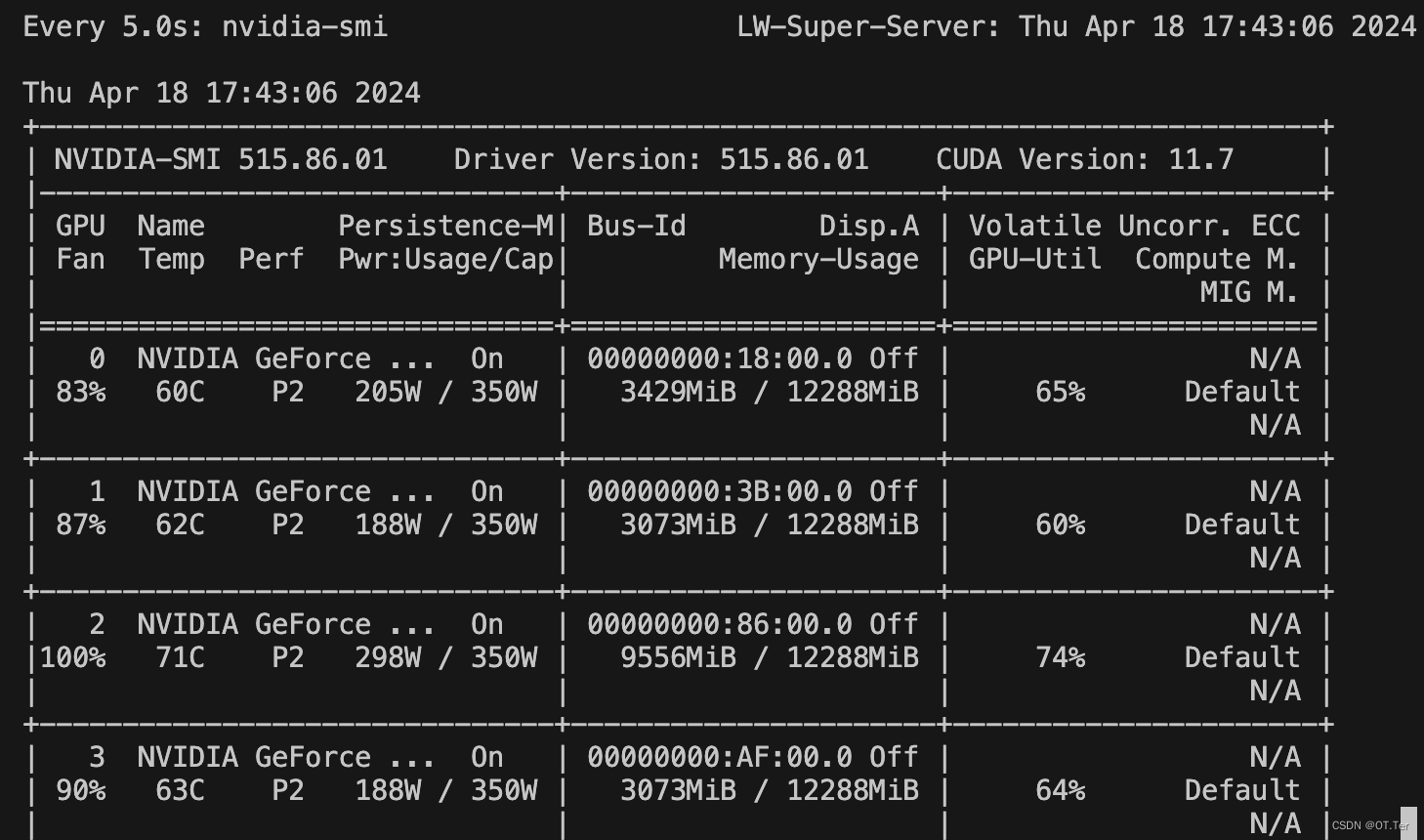The height and width of the screenshot is (840, 1424).
Task: Select the 'LW-Super-Server' hostname text
Action: click(860, 26)
